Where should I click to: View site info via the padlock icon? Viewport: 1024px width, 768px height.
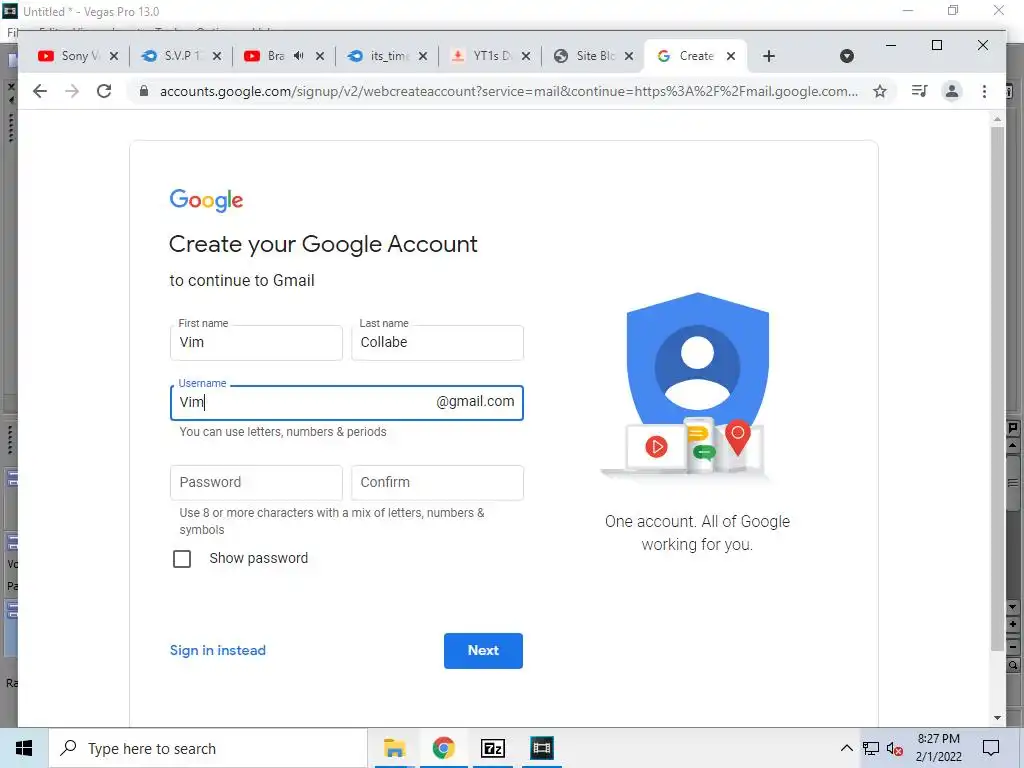144,91
